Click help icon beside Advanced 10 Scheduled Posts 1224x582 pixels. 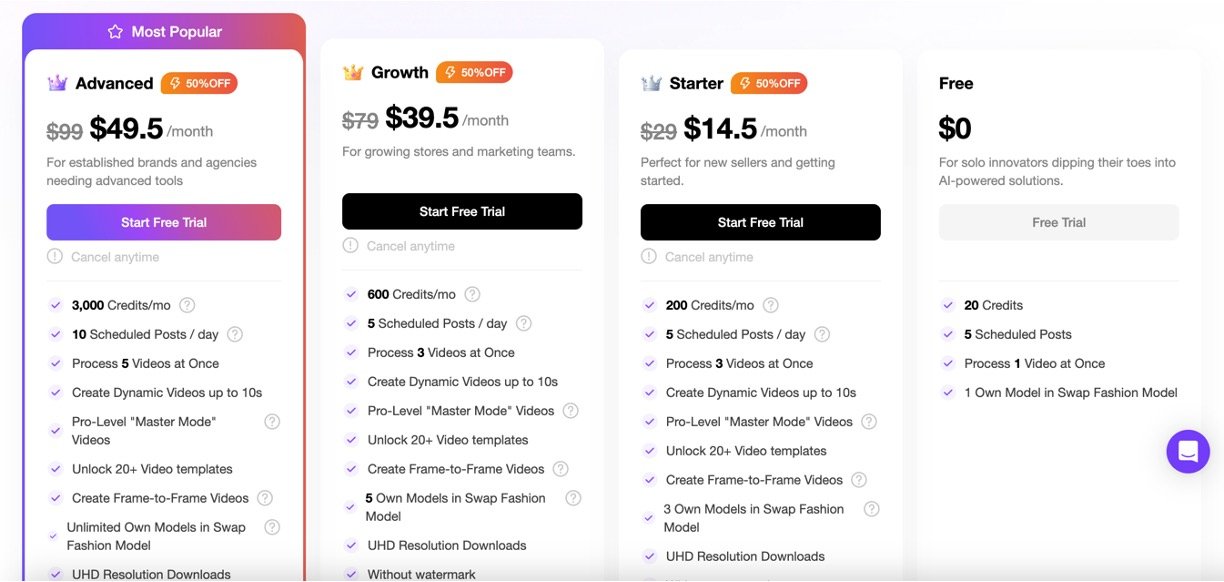tap(235, 335)
